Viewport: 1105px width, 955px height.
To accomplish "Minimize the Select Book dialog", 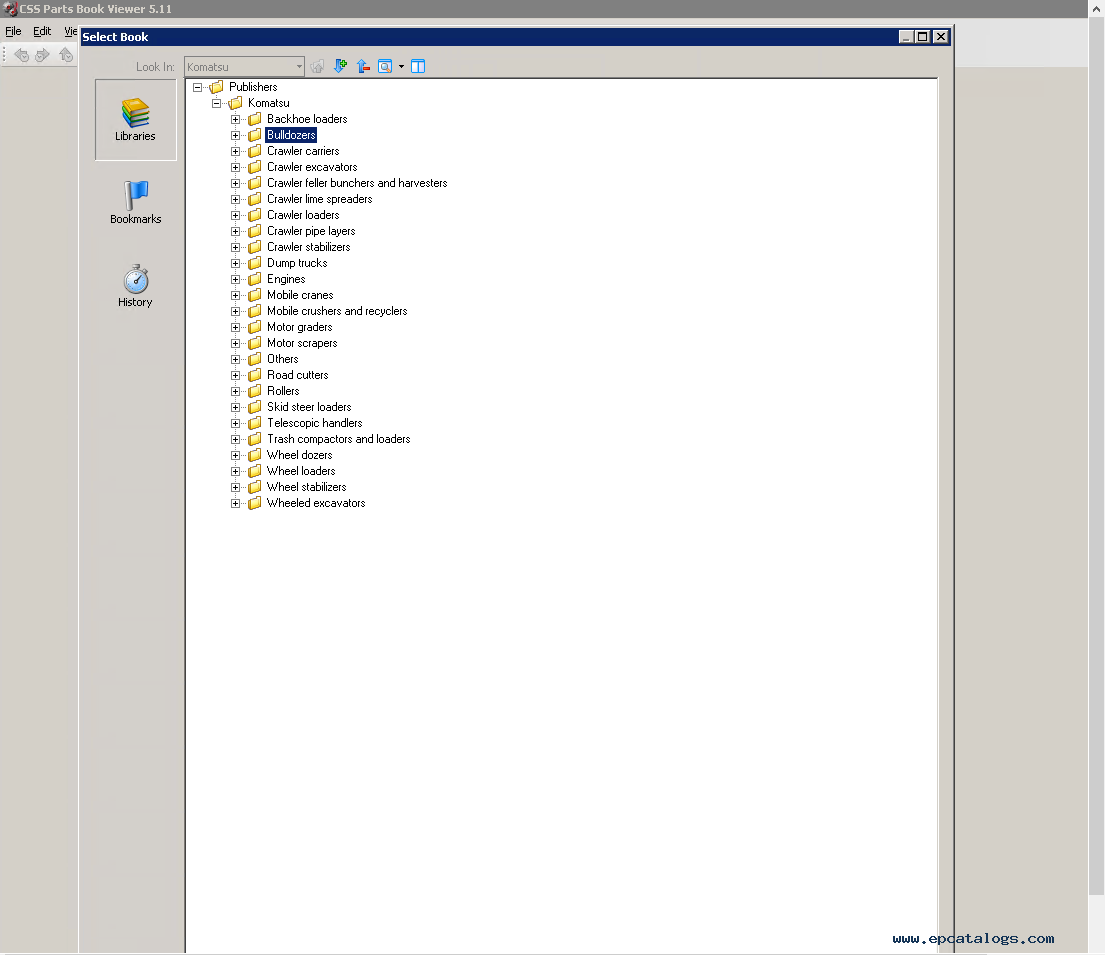I will point(906,37).
